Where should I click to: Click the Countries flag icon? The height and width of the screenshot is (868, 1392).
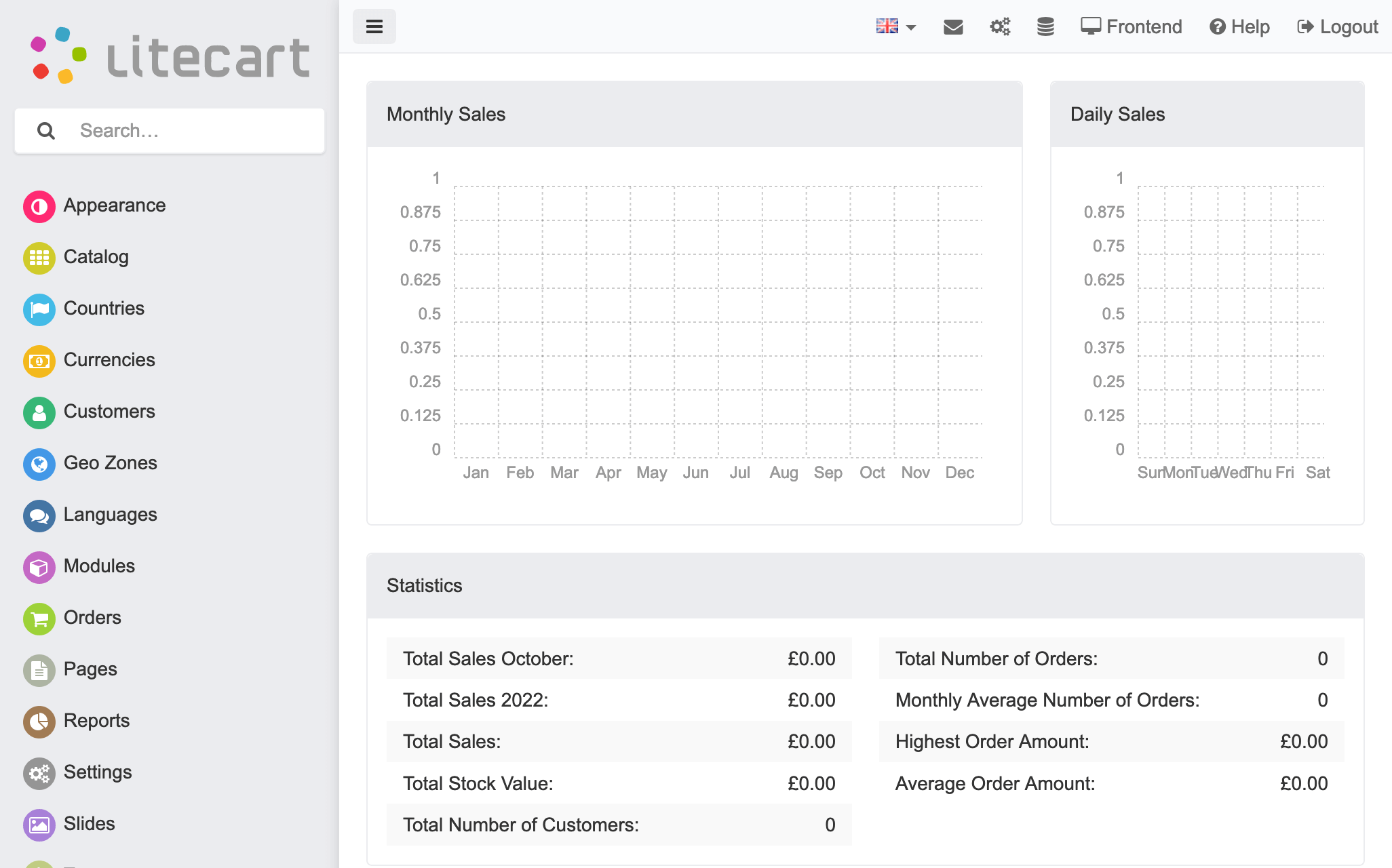tap(39, 309)
